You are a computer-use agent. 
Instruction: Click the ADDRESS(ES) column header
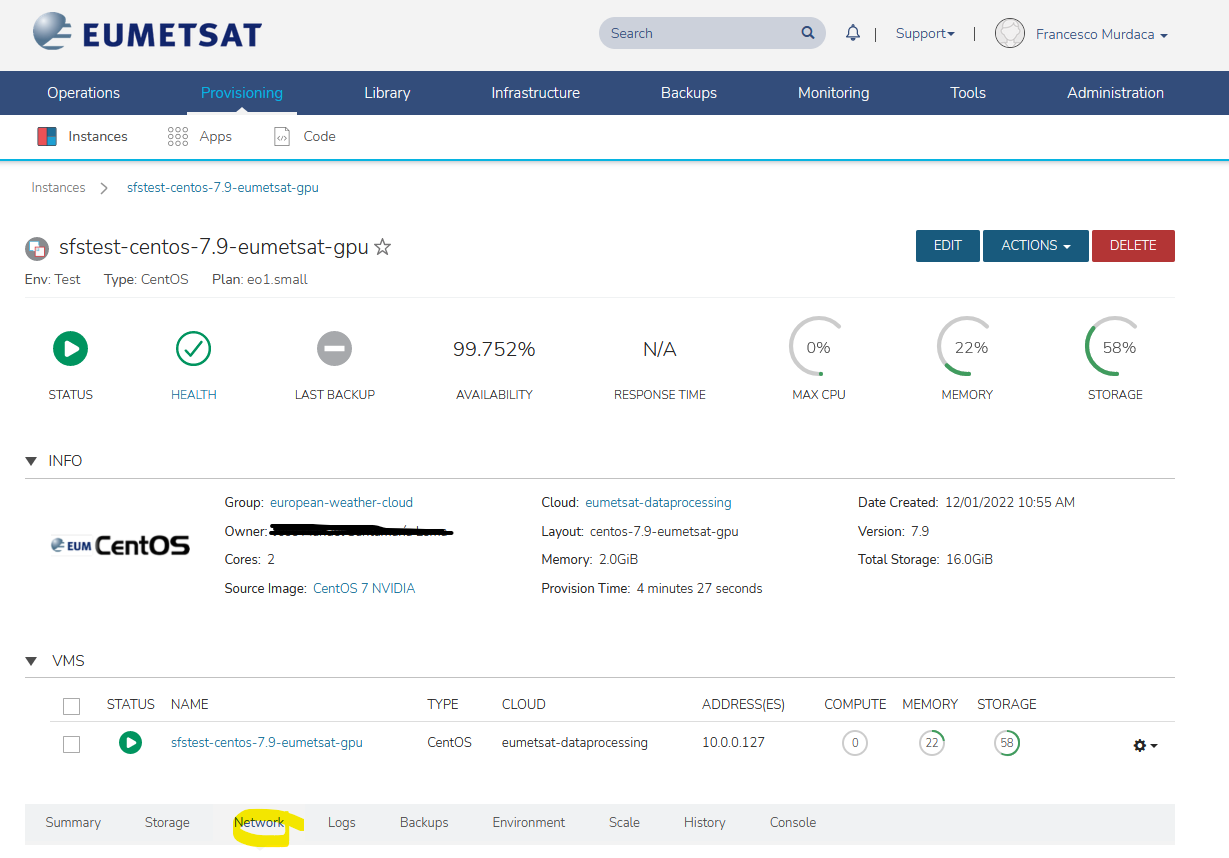[743, 705]
